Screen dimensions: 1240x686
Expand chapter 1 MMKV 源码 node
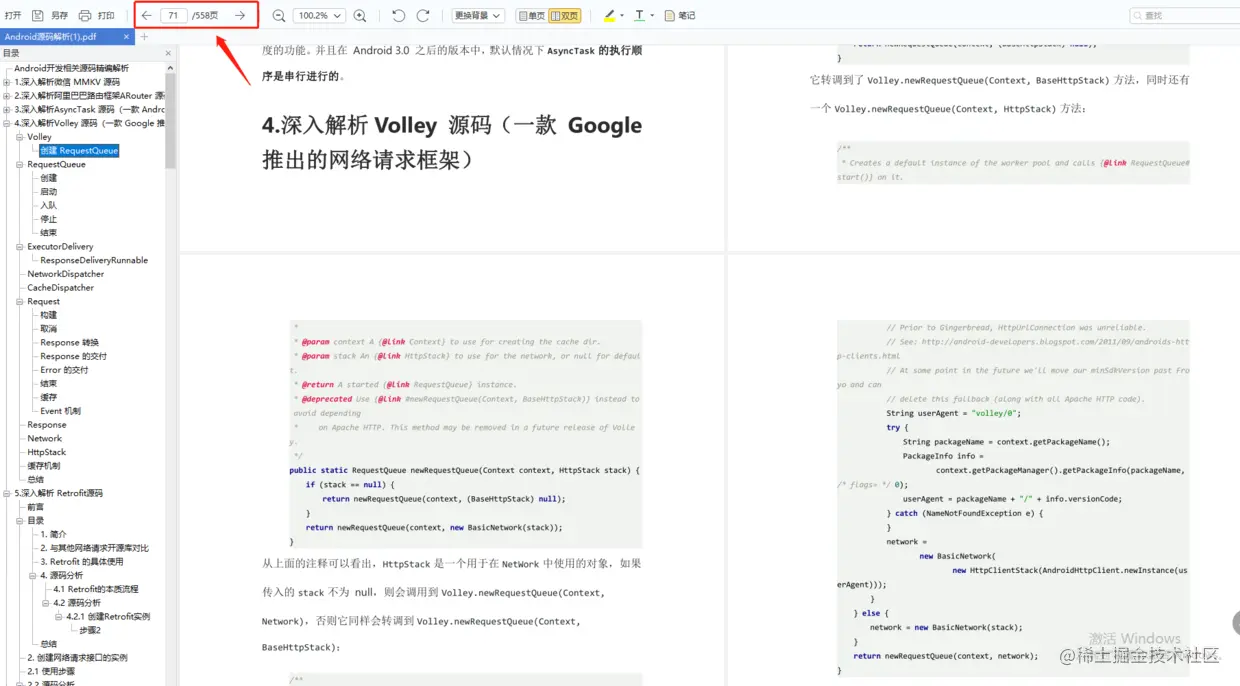[x=7, y=82]
